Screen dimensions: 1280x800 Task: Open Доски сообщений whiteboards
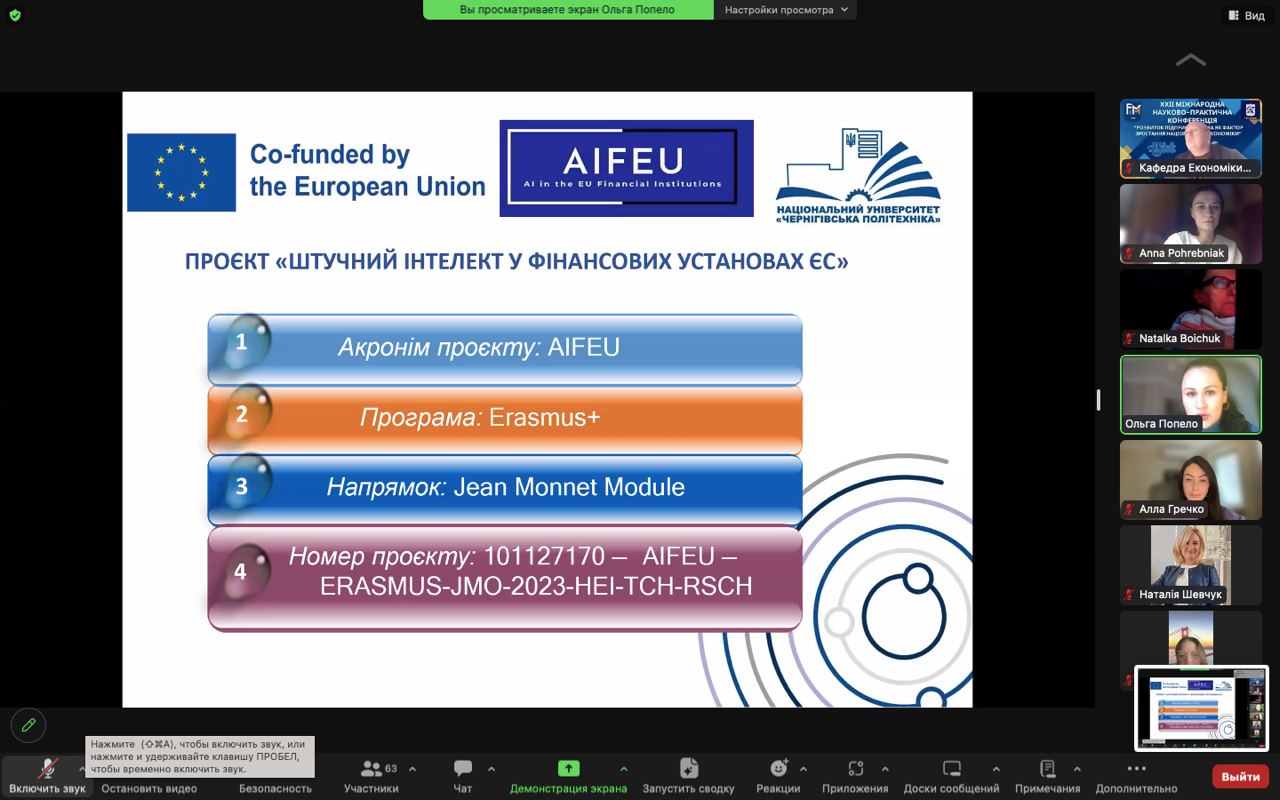951,768
